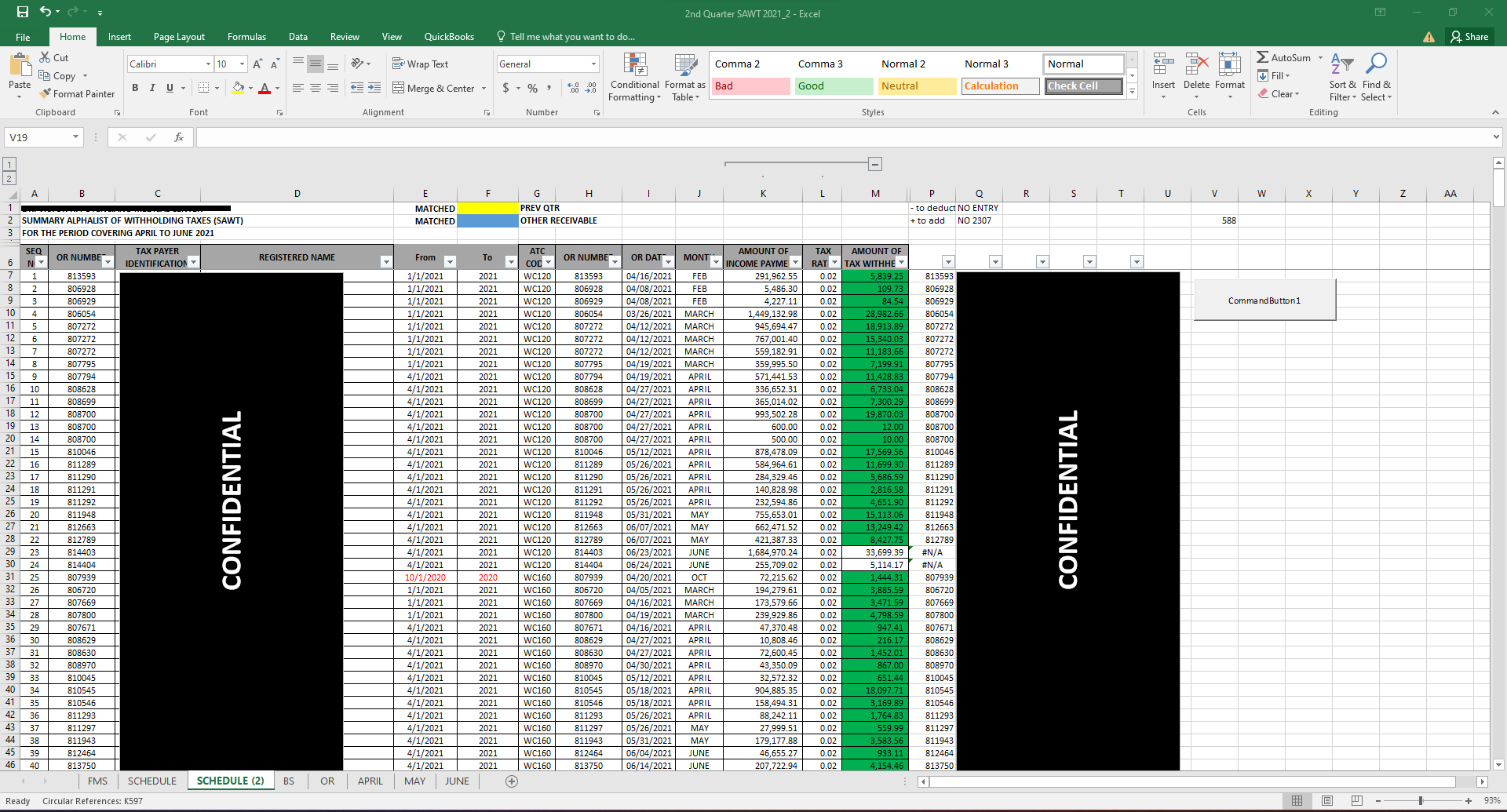Image resolution: width=1507 pixels, height=812 pixels.
Task: Click the Share button
Action: 1469,37
